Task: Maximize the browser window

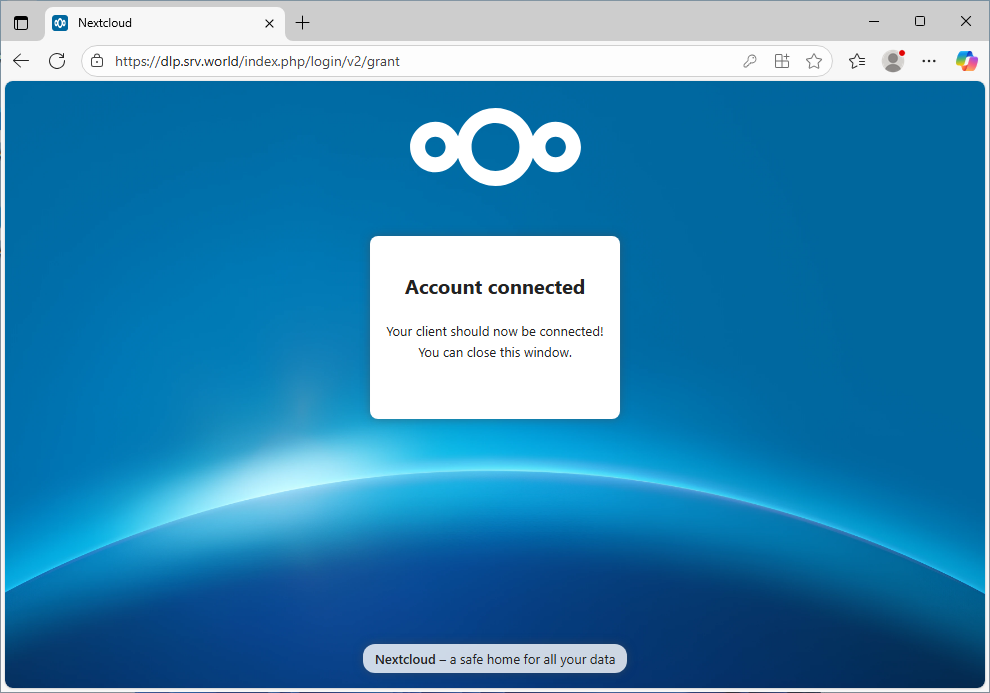Action: click(x=920, y=21)
